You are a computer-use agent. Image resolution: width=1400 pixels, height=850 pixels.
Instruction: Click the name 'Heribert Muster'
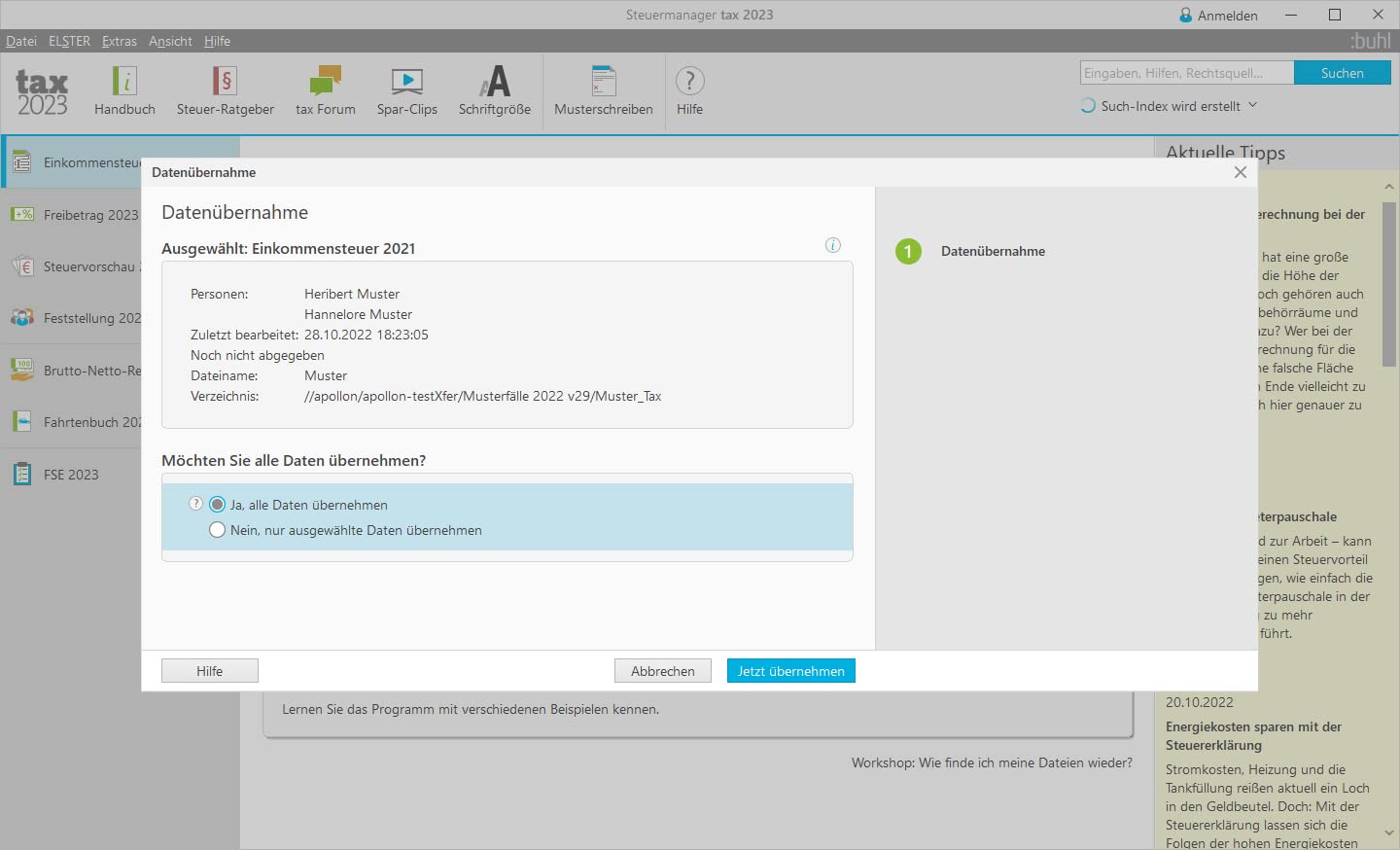tap(352, 294)
